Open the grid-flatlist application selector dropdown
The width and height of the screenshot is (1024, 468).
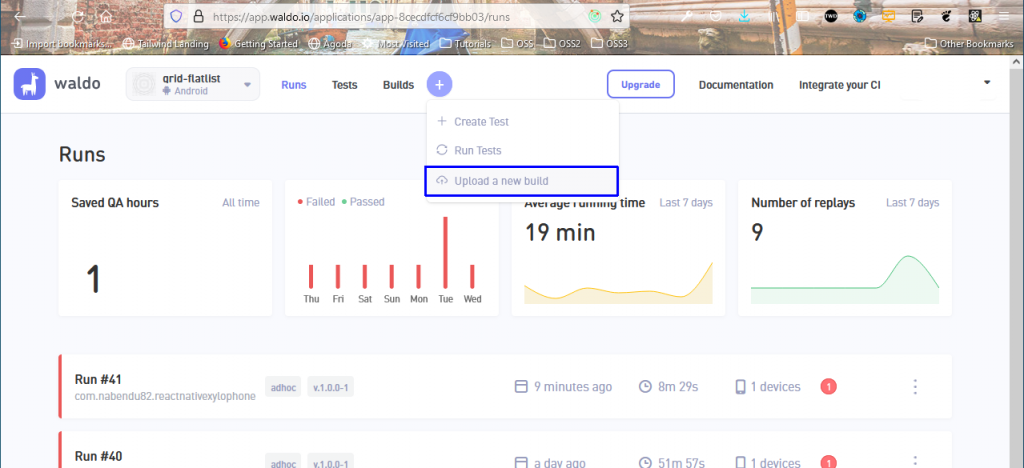tap(193, 84)
